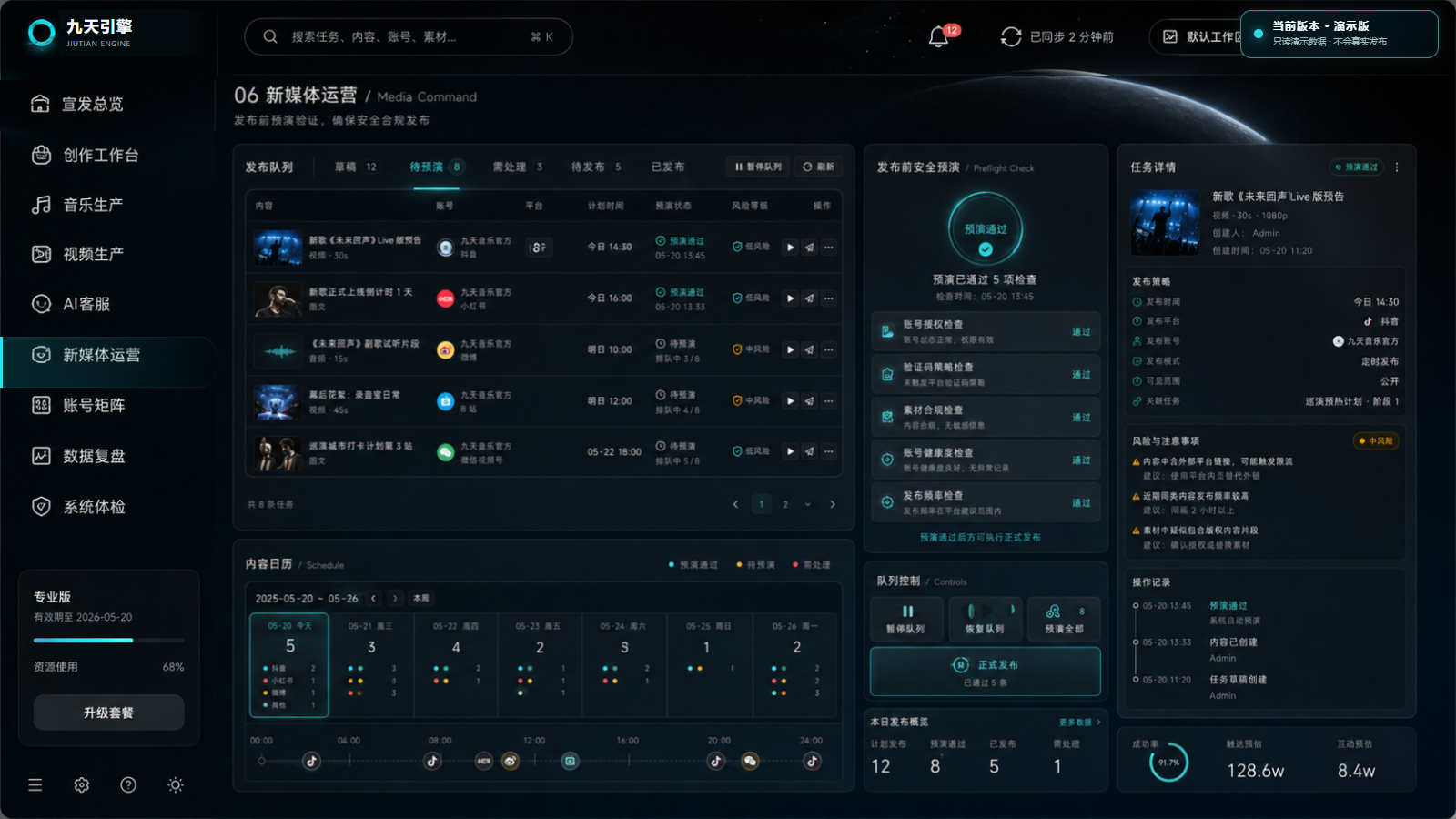
Task: Click the 升级套餐 button
Action: [x=109, y=713]
